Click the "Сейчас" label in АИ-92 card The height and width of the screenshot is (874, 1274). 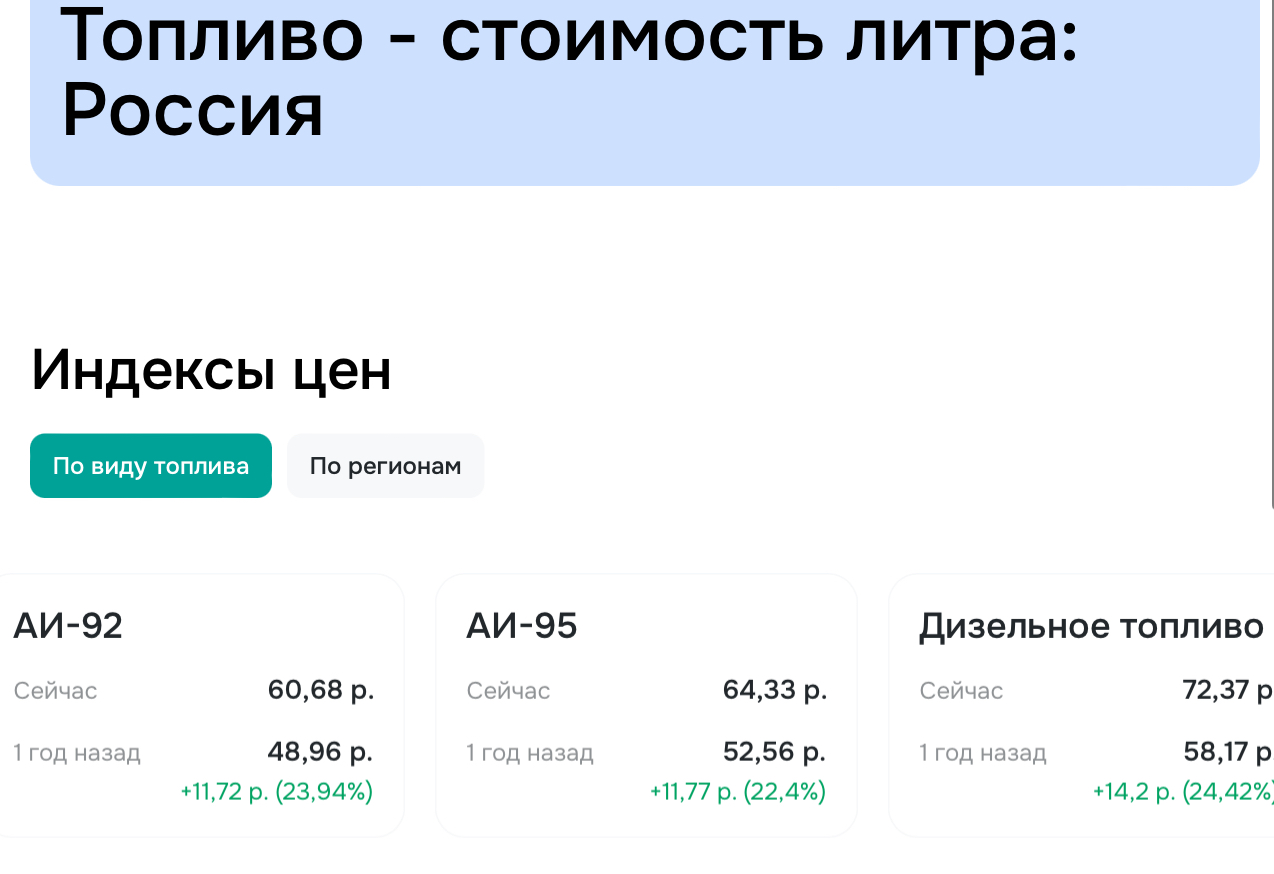[56, 691]
